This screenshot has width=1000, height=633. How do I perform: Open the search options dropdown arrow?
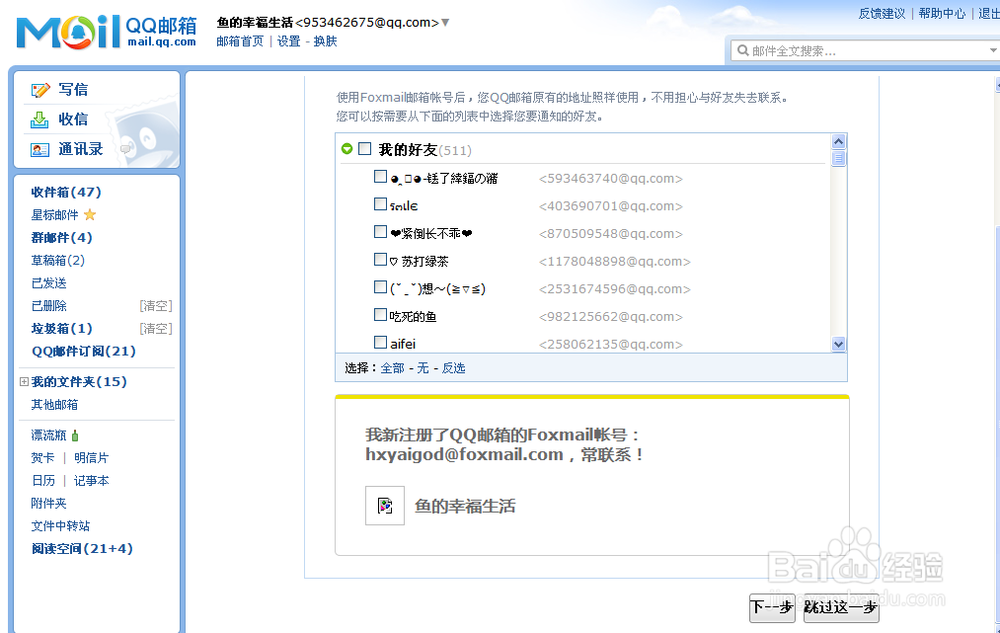[993, 50]
